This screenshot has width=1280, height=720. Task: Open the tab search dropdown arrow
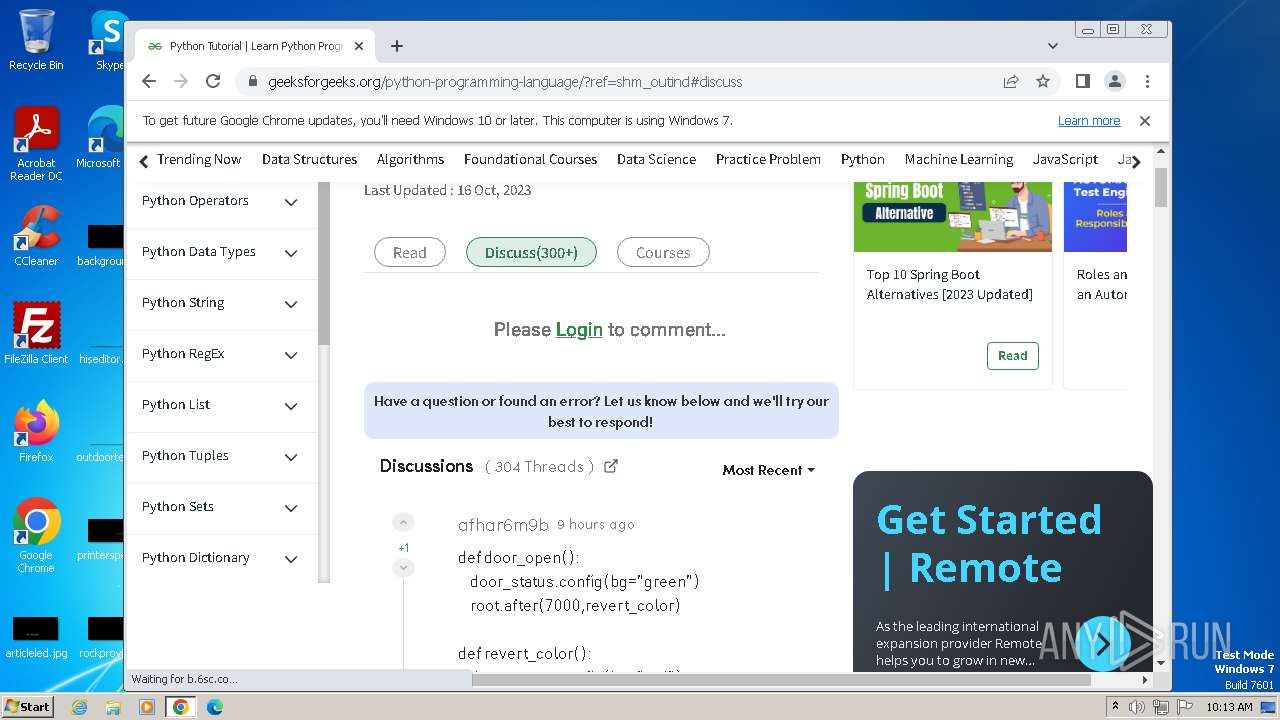(x=1053, y=46)
